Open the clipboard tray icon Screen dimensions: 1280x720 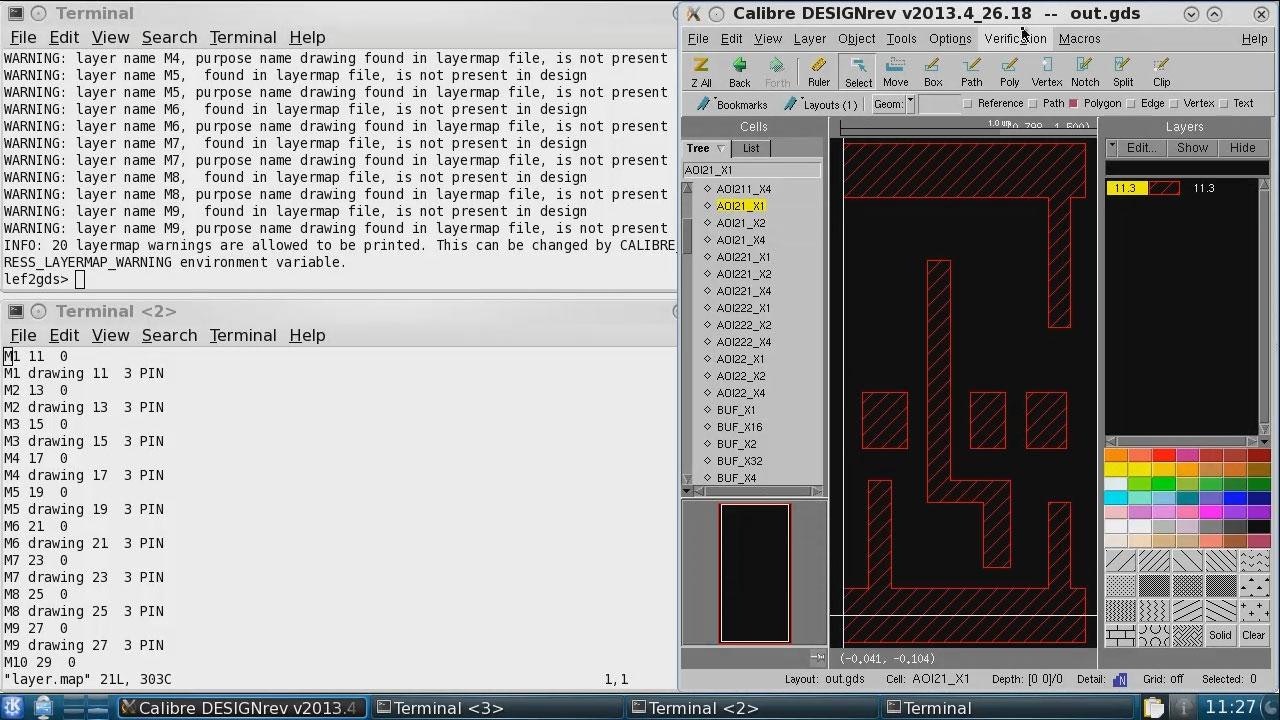point(1152,707)
